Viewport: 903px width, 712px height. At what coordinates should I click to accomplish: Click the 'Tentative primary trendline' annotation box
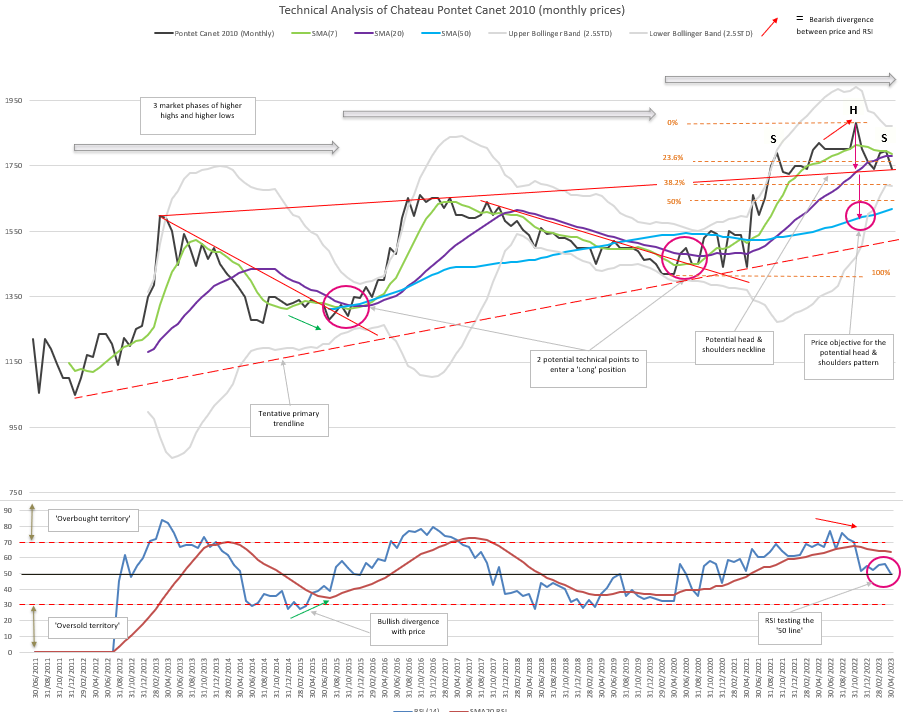tap(289, 420)
